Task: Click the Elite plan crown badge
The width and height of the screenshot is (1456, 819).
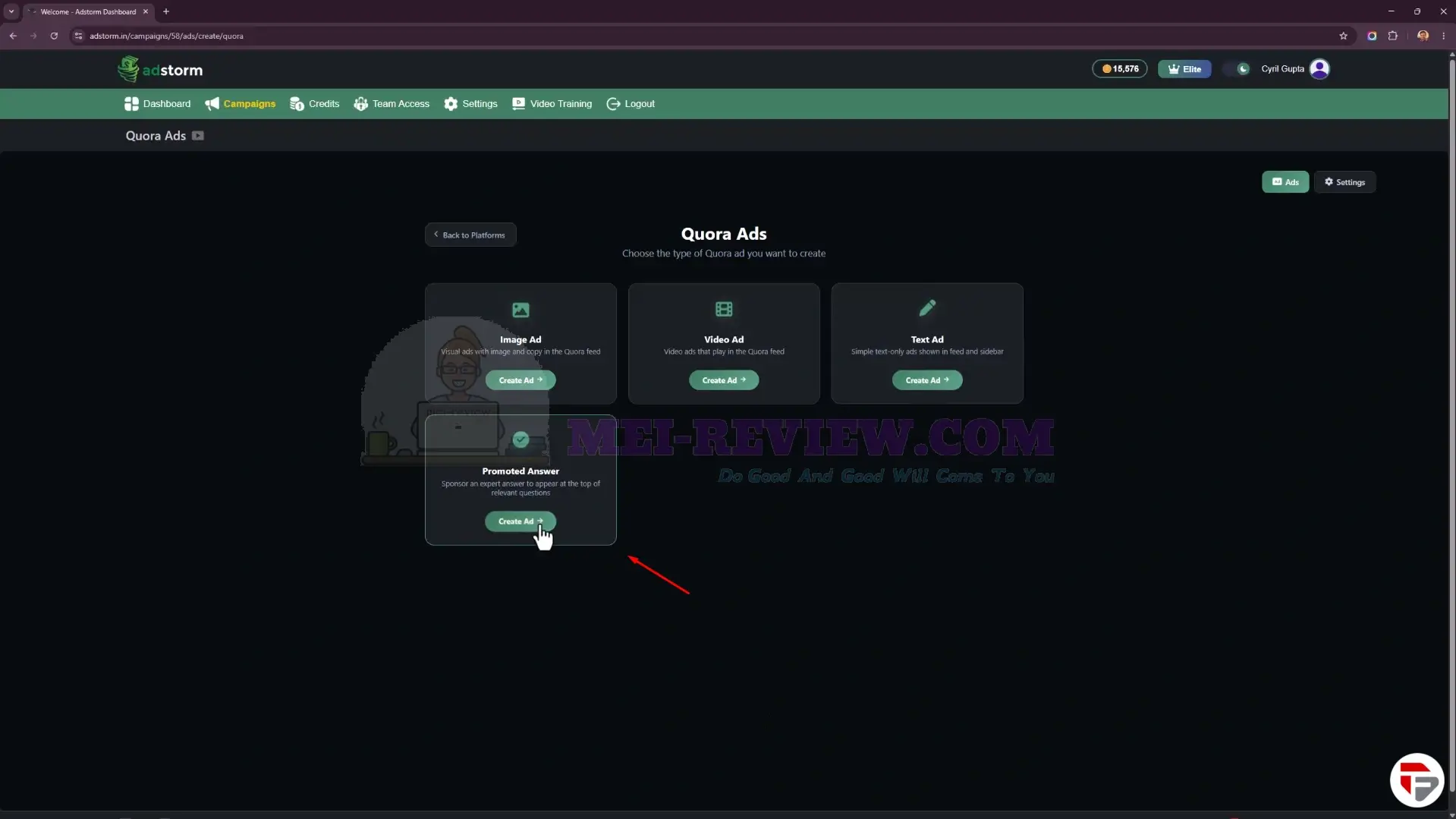Action: click(1184, 69)
